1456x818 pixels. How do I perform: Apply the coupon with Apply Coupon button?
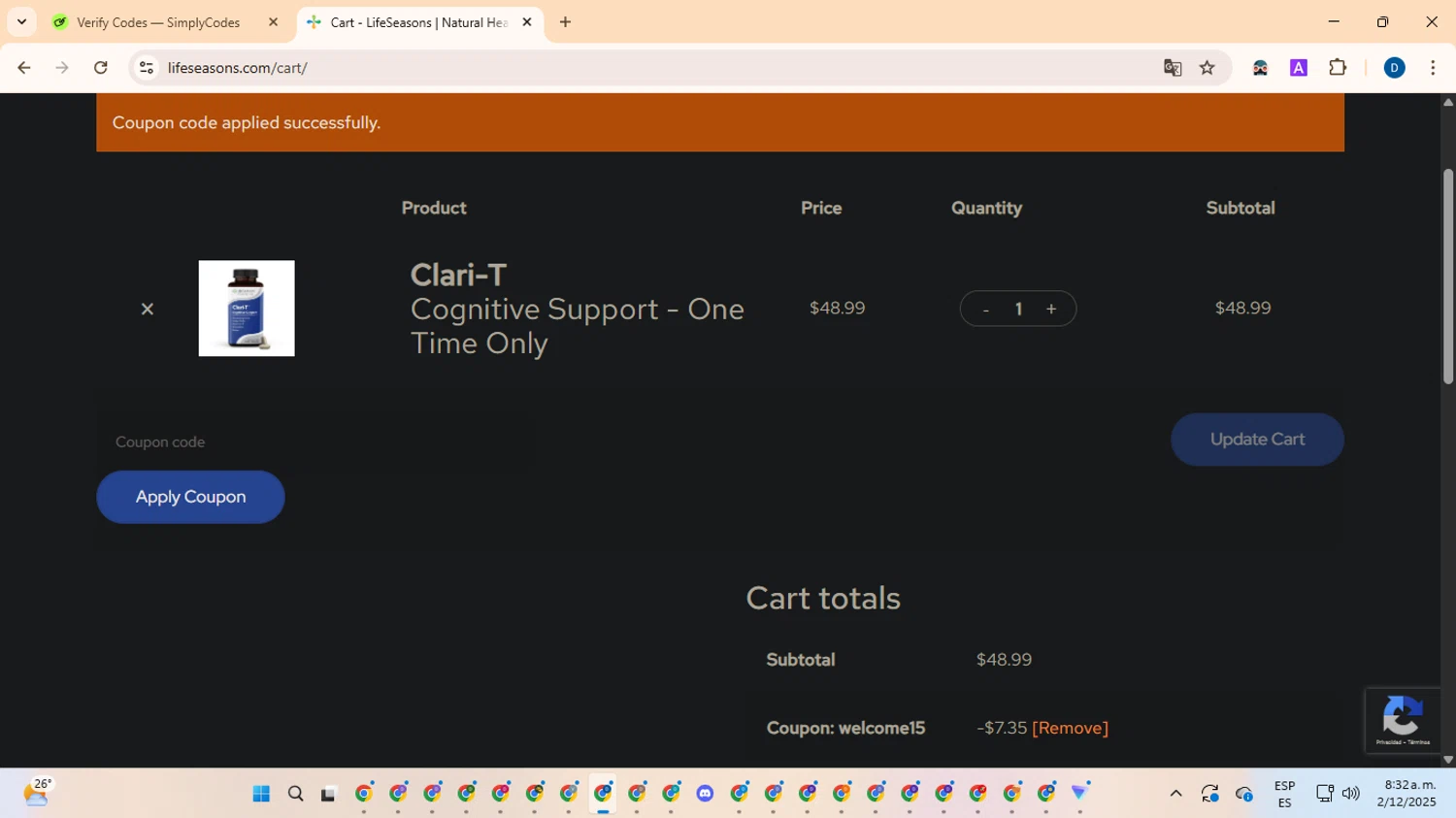[x=190, y=497]
